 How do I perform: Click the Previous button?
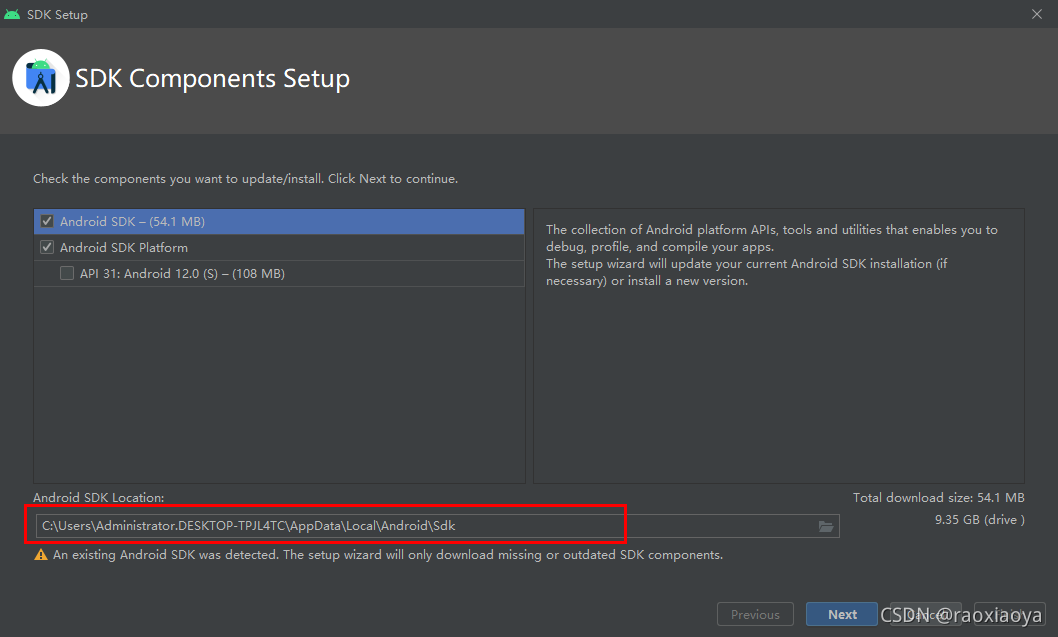click(x=755, y=614)
